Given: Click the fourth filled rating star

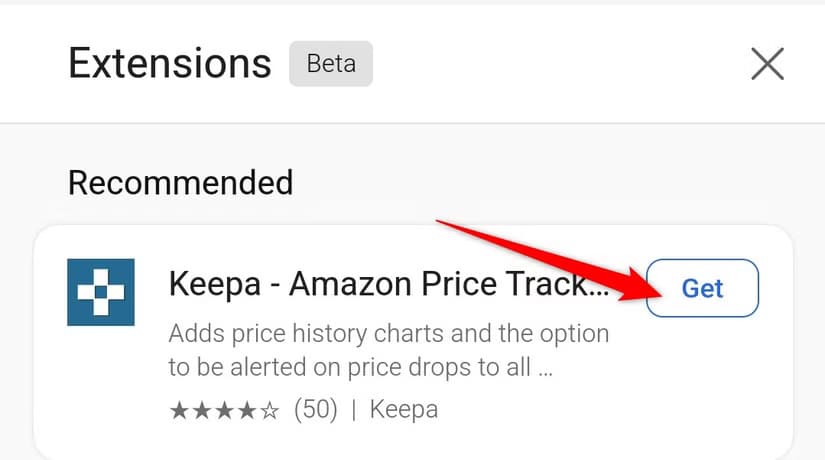Looking at the screenshot, I should [x=245, y=409].
